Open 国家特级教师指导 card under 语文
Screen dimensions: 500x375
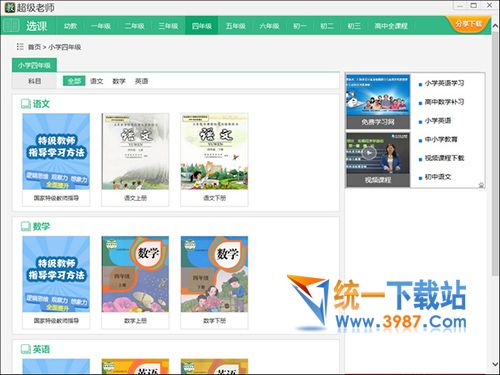pos(56,160)
